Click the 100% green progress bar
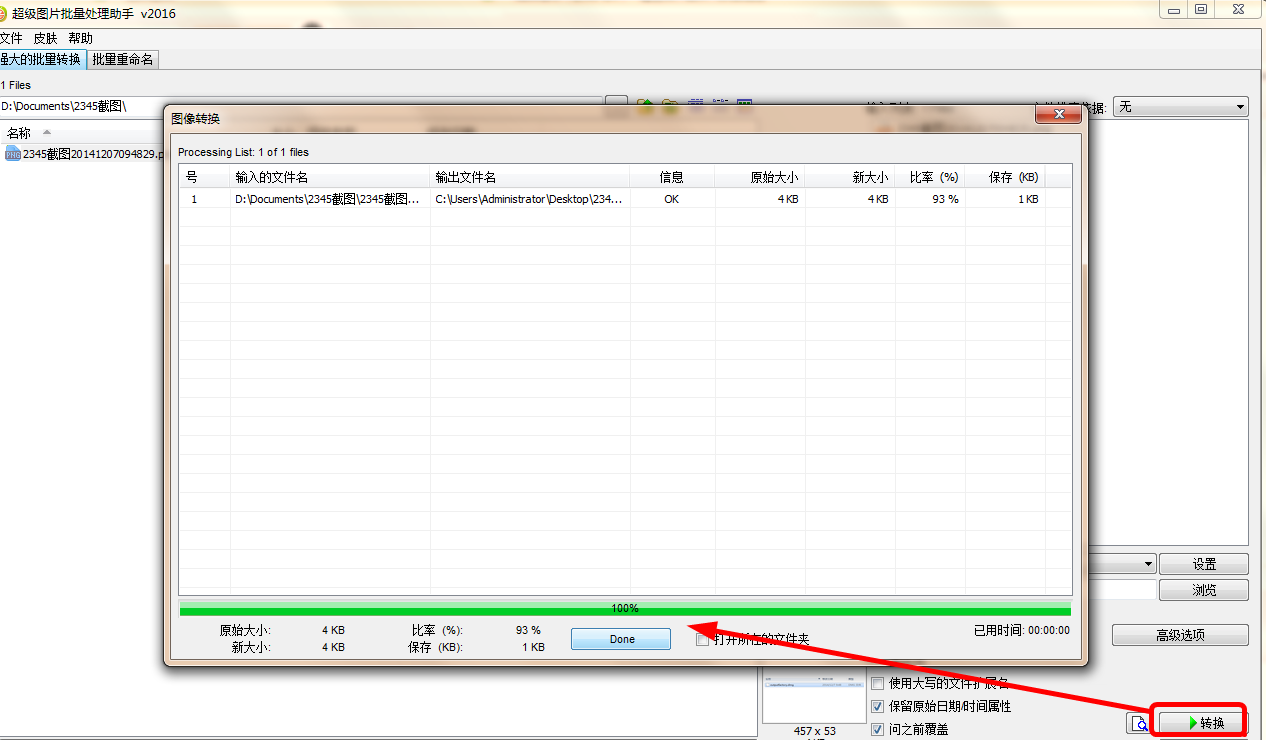The image size is (1266, 740). (x=625, y=608)
